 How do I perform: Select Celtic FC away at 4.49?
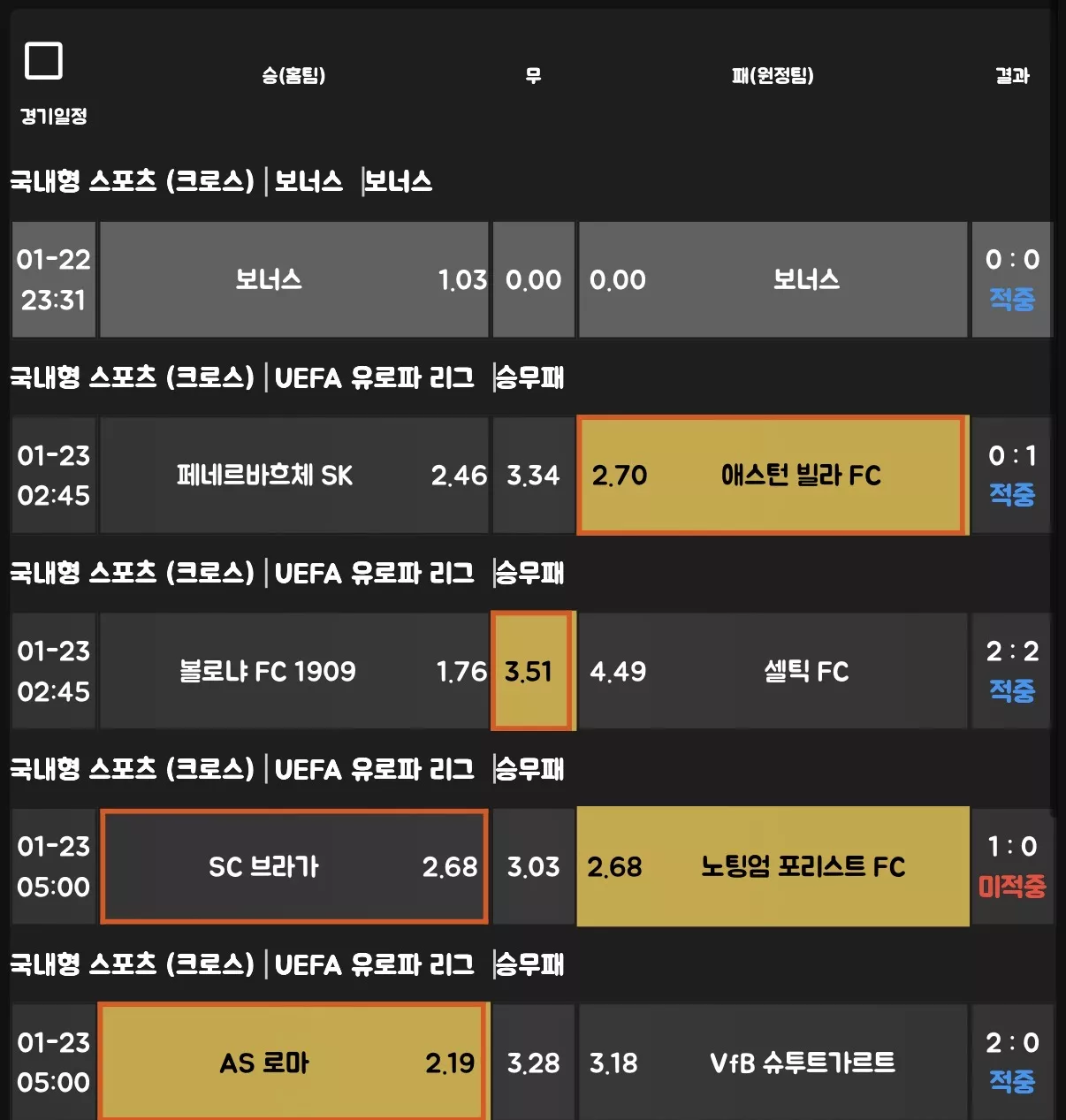[773, 671]
